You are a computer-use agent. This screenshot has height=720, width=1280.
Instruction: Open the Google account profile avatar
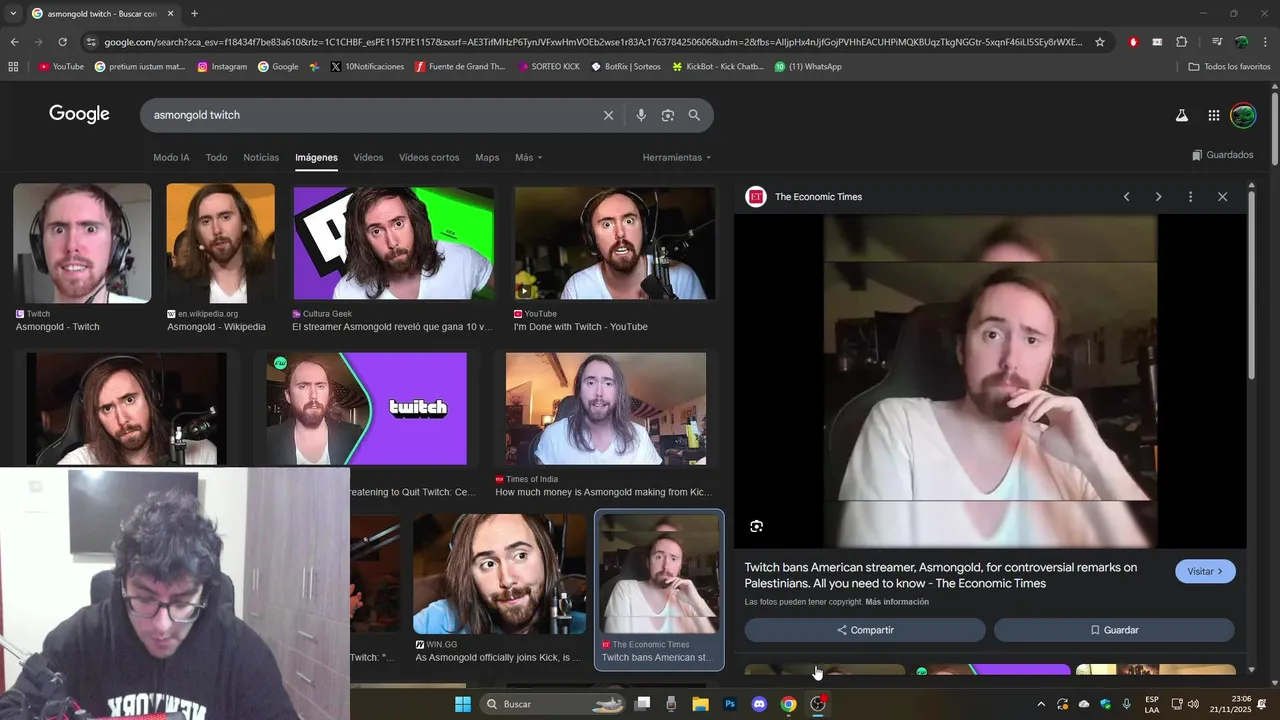pyautogui.click(x=1242, y=115)
